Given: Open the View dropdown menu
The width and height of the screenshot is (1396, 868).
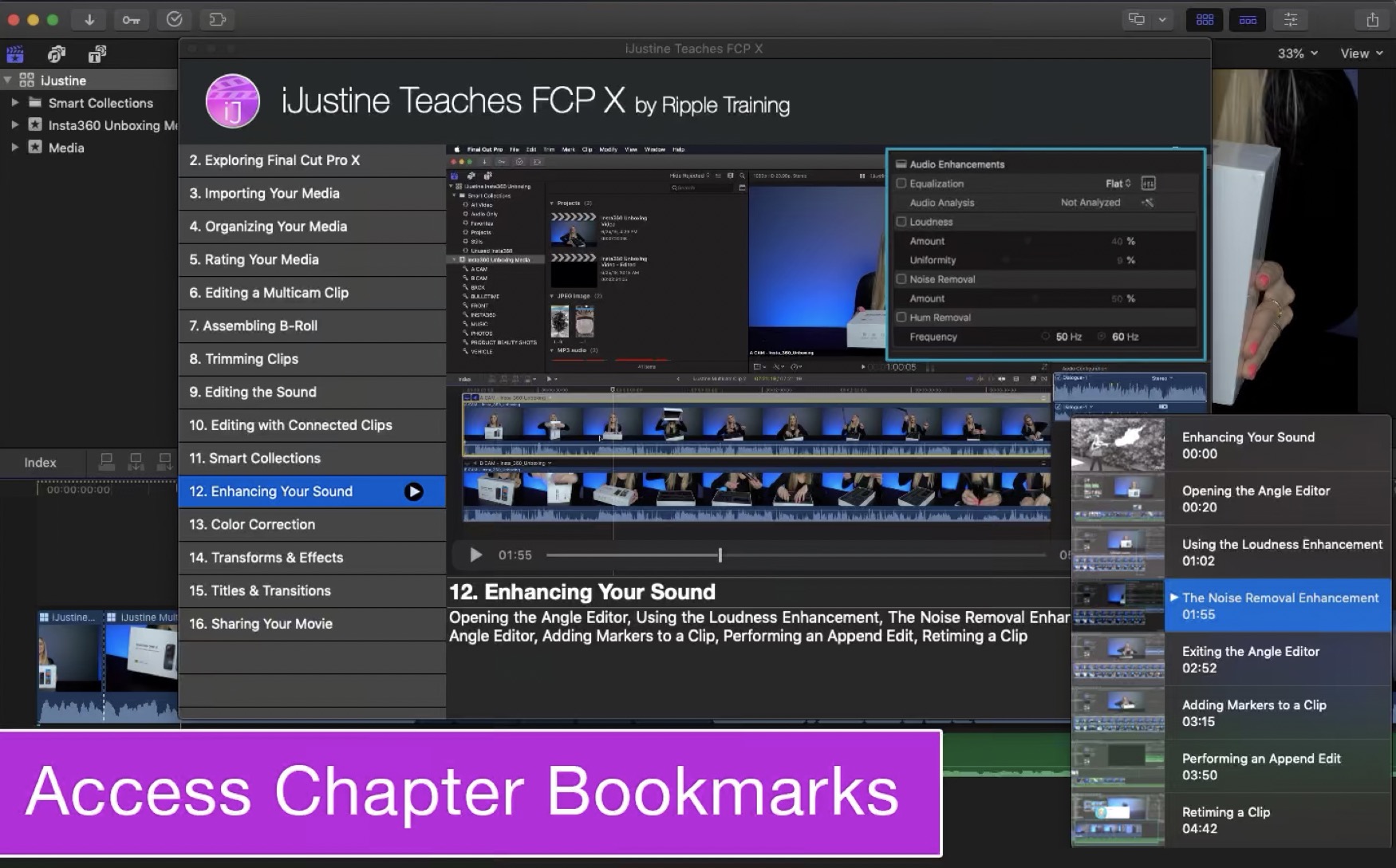Looking at the screenshot, I should 1361,53.
